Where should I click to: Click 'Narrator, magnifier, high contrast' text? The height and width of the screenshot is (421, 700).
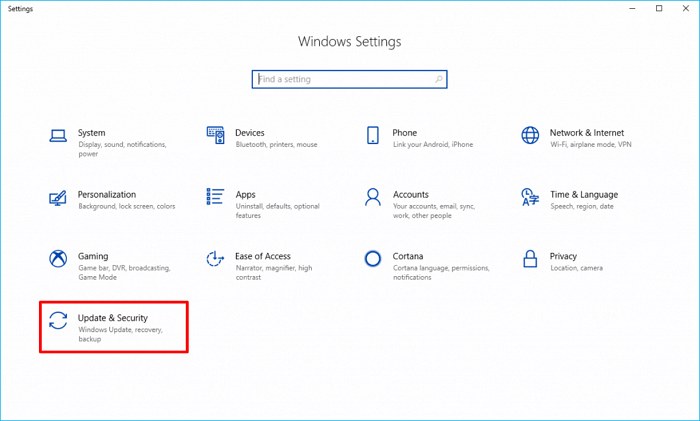point(274,272)
